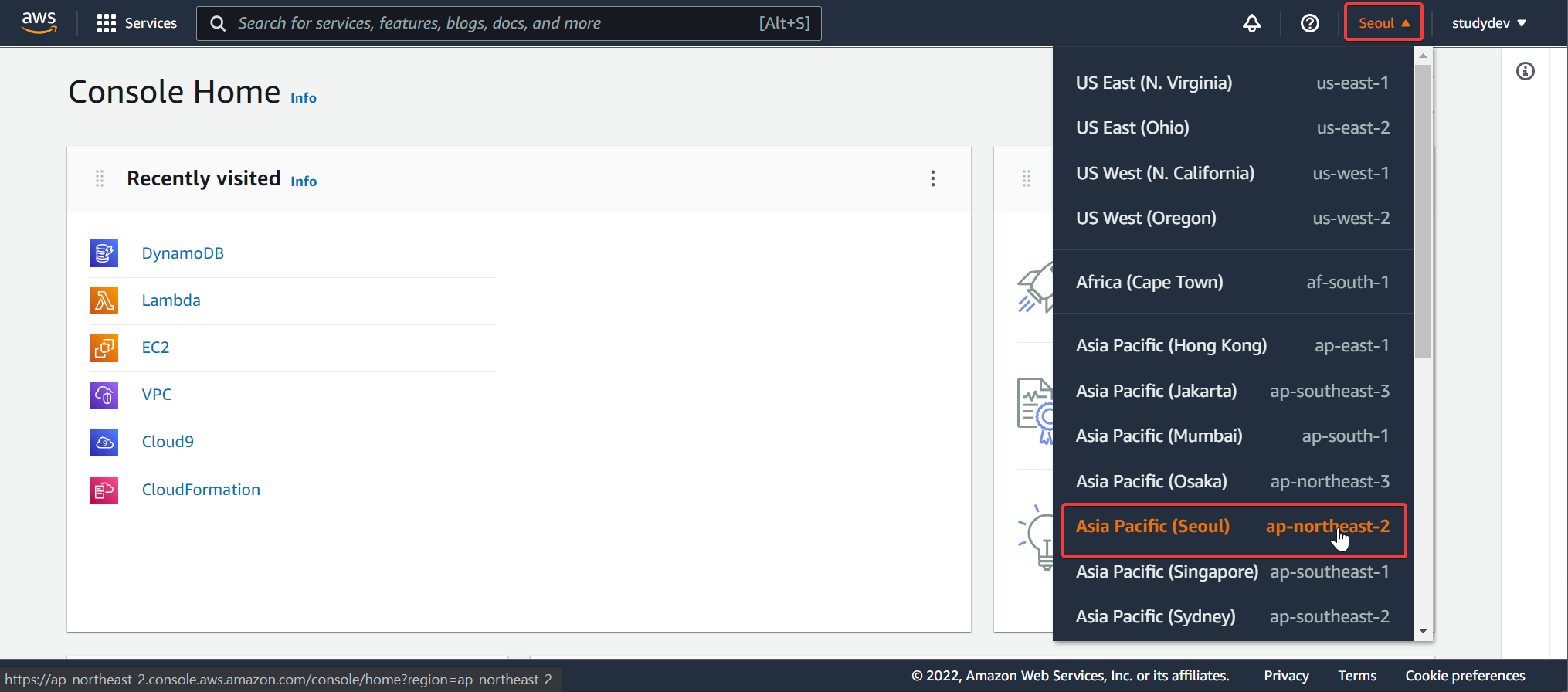The image size is (1568, 692).
Task: Focus the services search field
Action: click(x=509, y=23)
